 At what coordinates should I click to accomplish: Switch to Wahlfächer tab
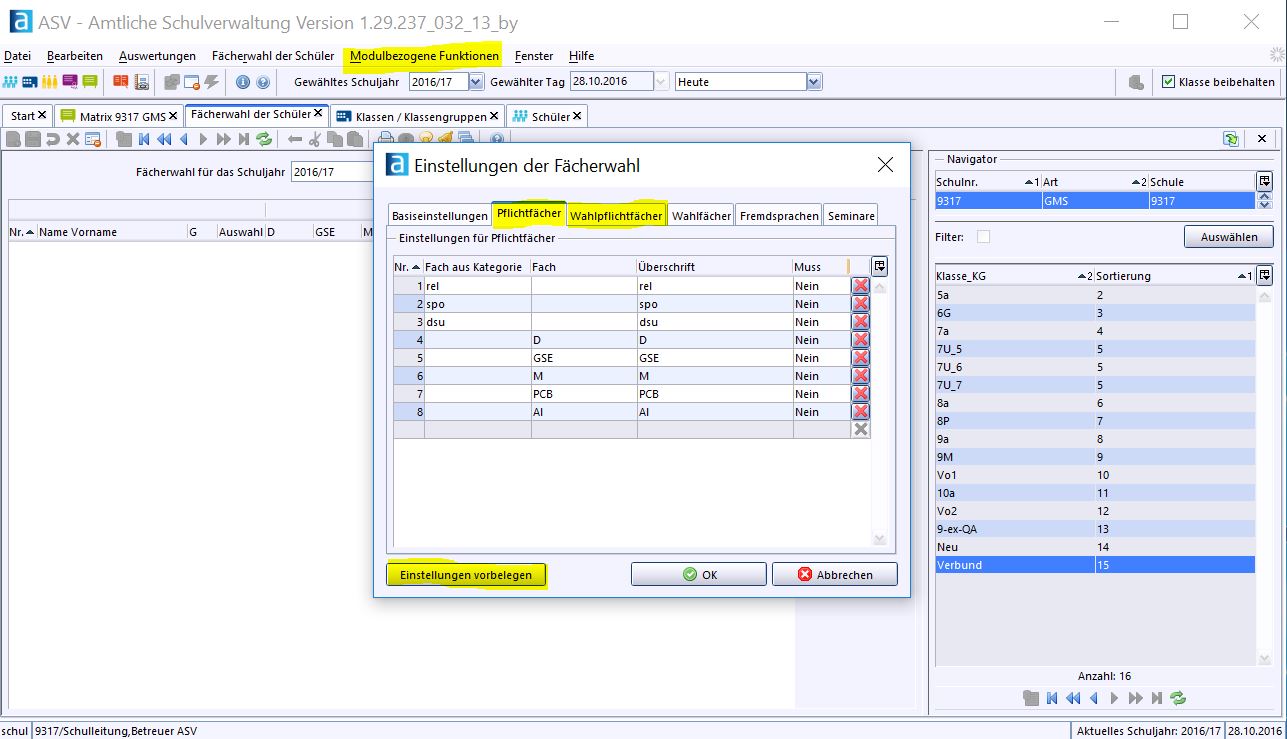(701, 215)
